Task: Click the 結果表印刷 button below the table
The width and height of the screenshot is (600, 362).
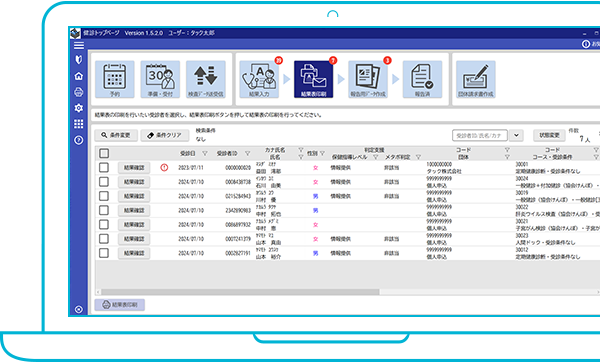Action: [120, 305]
